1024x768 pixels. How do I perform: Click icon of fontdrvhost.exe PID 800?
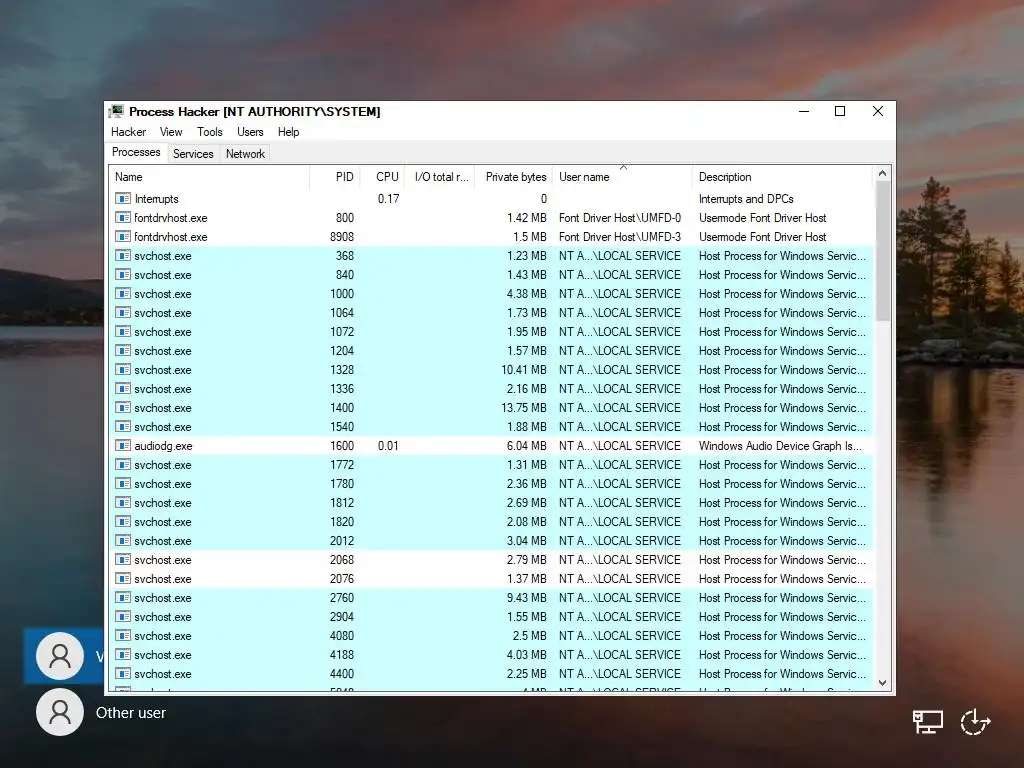click(x=123, y=217)
